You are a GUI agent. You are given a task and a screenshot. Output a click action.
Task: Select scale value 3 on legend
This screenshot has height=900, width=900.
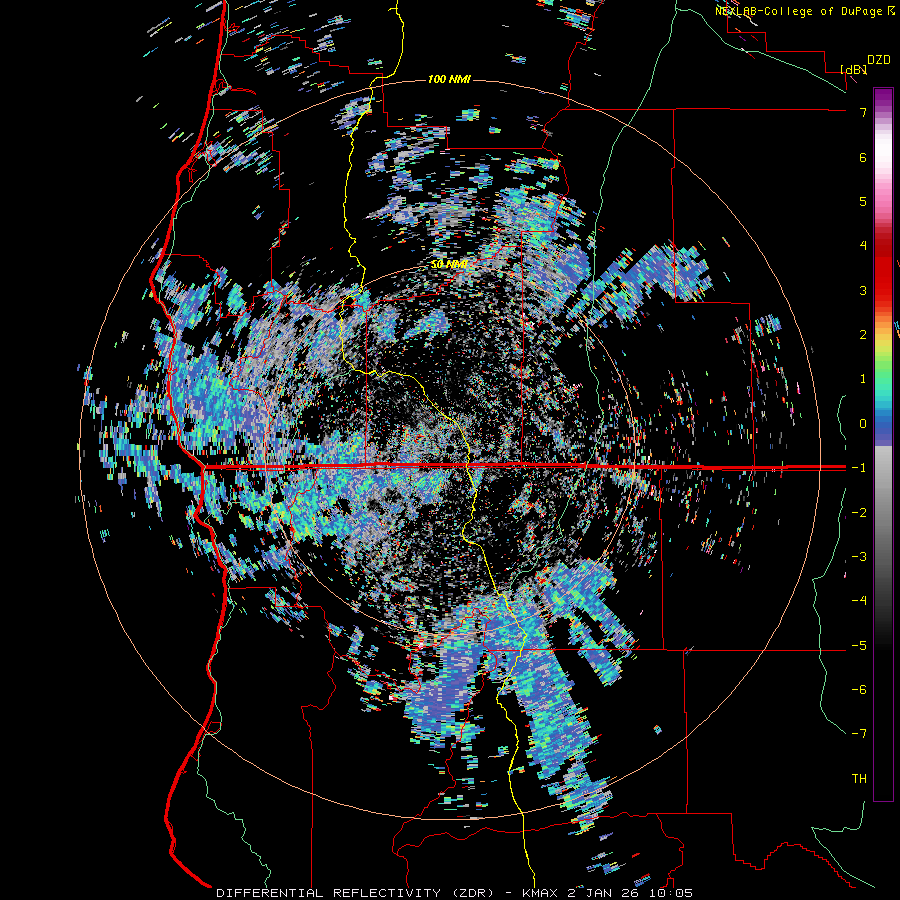tap(863, 290)
